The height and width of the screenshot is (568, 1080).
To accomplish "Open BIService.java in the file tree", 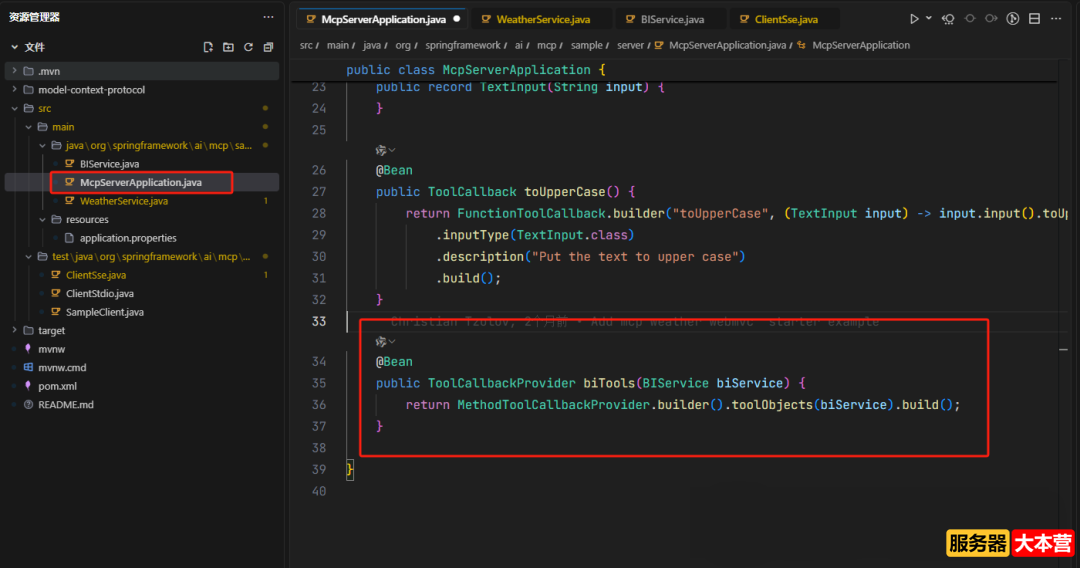I will [x=109, y=164].
